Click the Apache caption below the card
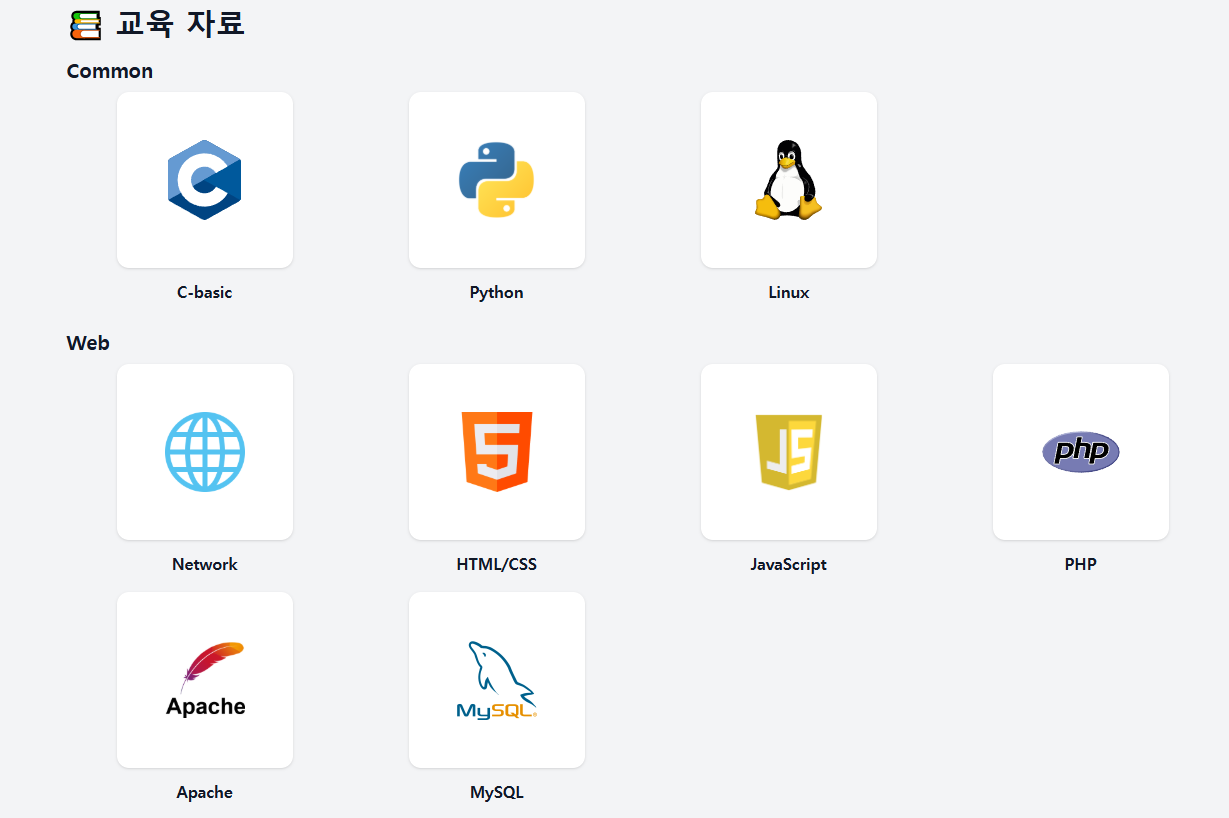The image size is (1229, 818). click(x=205, y=793)
